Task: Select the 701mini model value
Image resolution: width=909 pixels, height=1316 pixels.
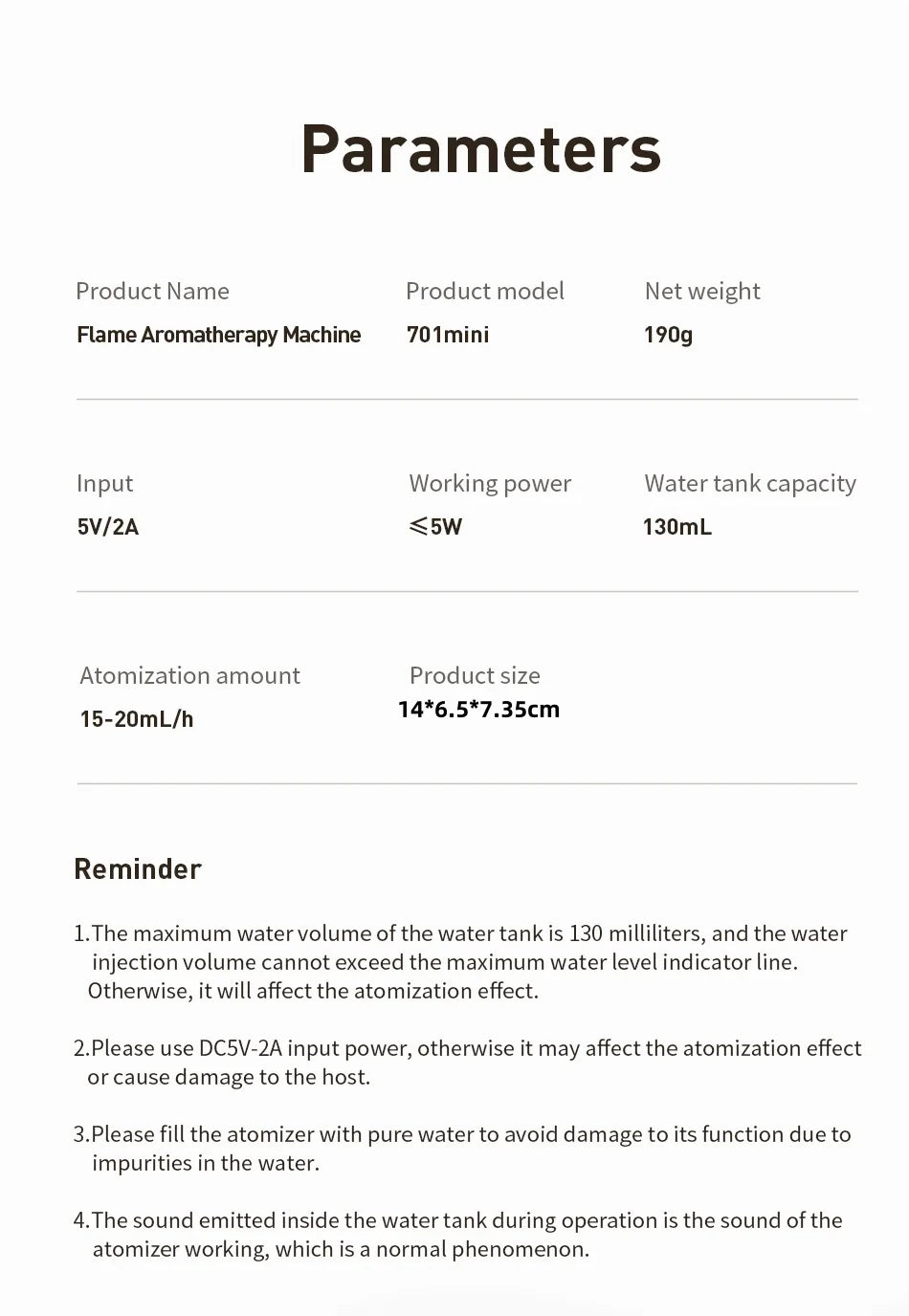Action: pos(447,335)
